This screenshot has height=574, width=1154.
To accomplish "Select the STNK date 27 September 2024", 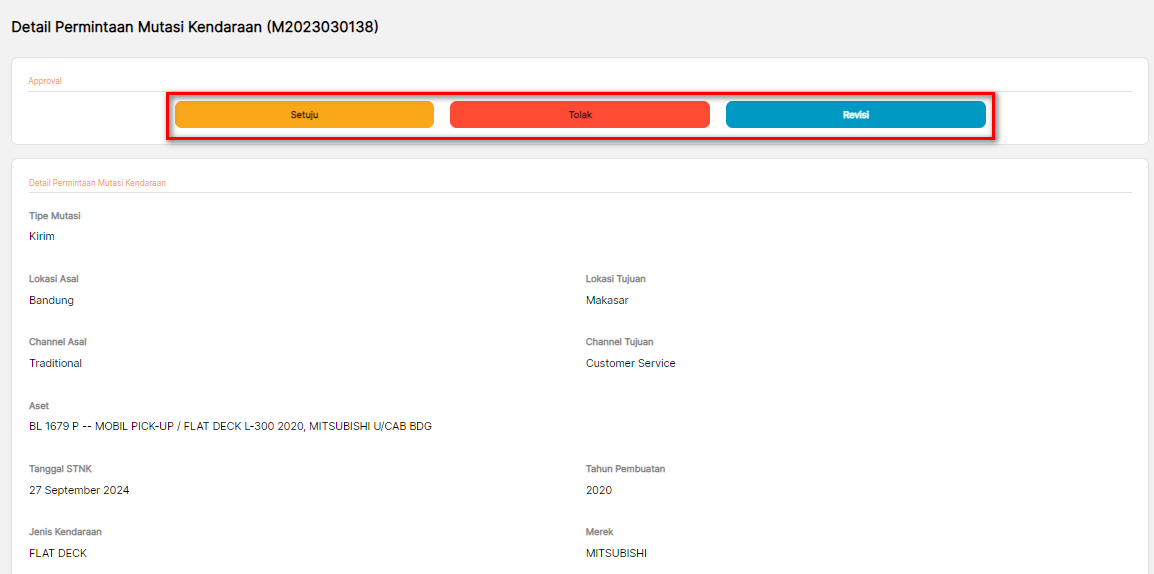I will [79, 490].
